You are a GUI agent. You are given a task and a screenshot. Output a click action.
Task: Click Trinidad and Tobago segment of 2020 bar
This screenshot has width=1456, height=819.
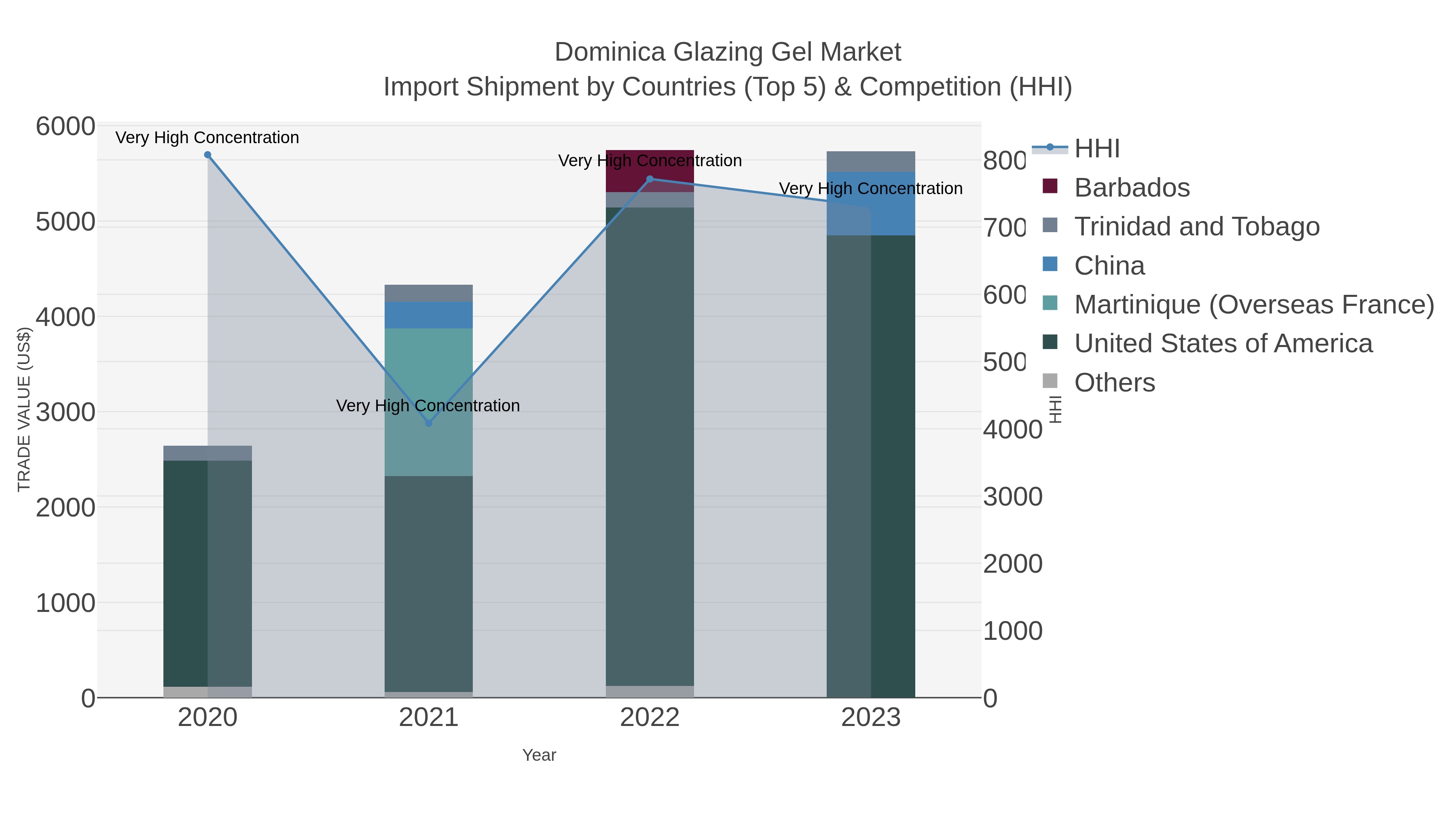click(x=207, y=453)
